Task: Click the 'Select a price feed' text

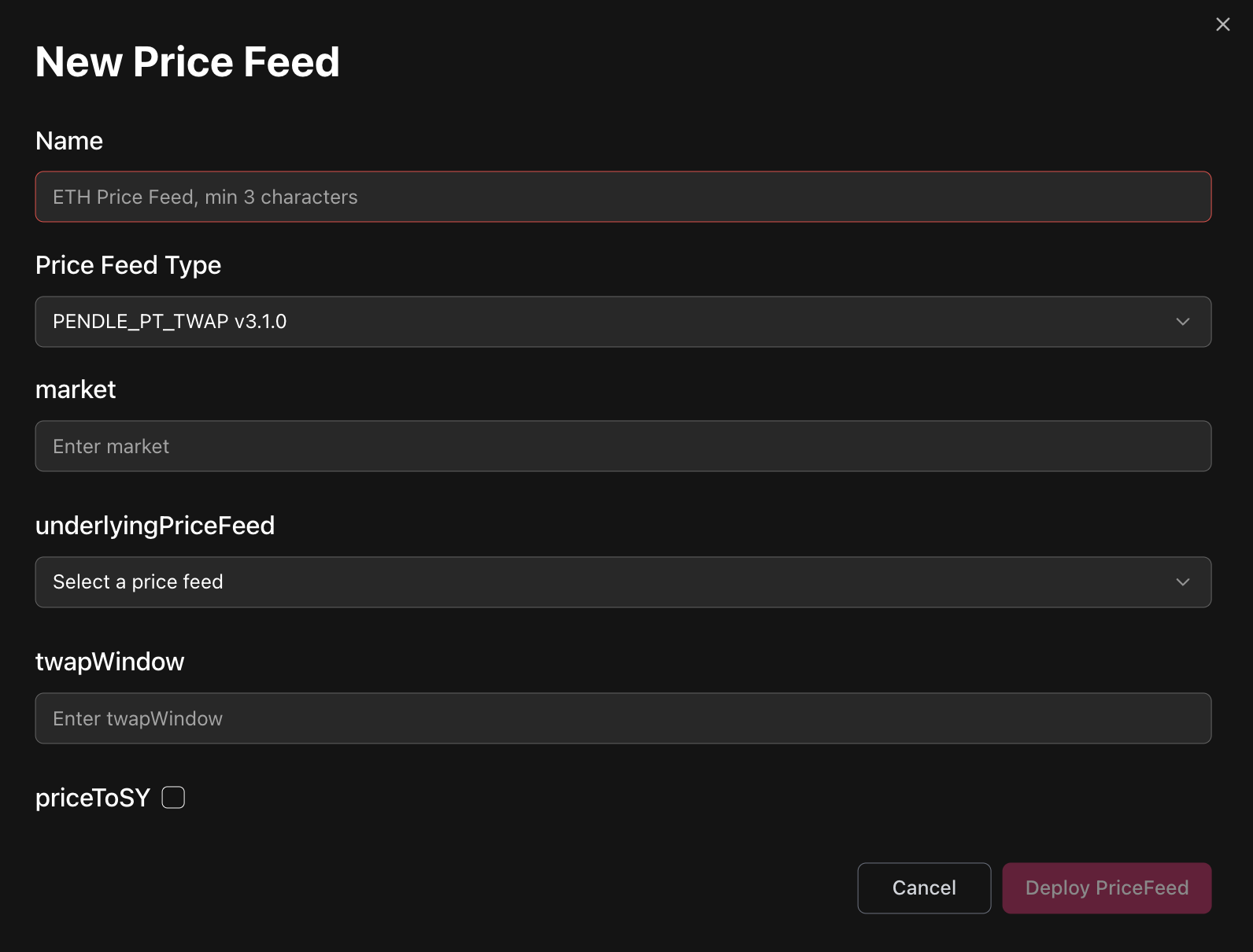Action: (x=138, y=582)
